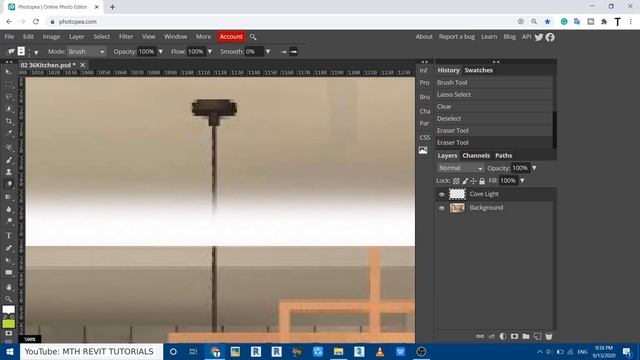Select the Pen tool
Viewport: 640px width, 360px height.
tap(9, 248)
